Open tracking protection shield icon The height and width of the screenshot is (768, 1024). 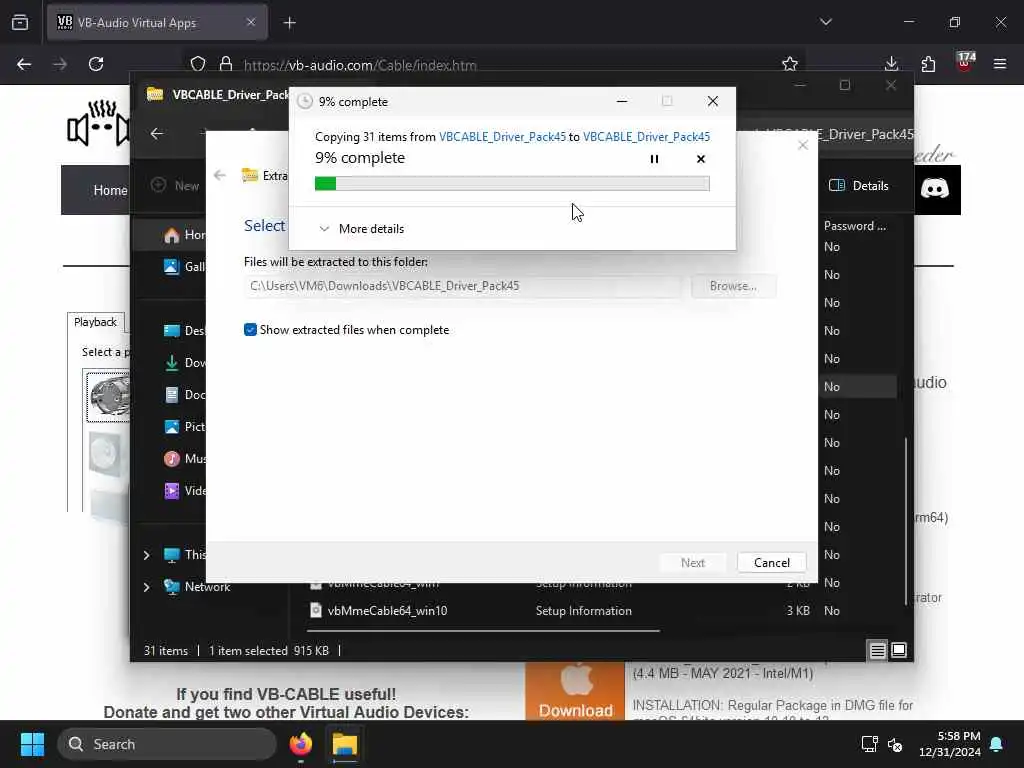click(x=198, y=64)
